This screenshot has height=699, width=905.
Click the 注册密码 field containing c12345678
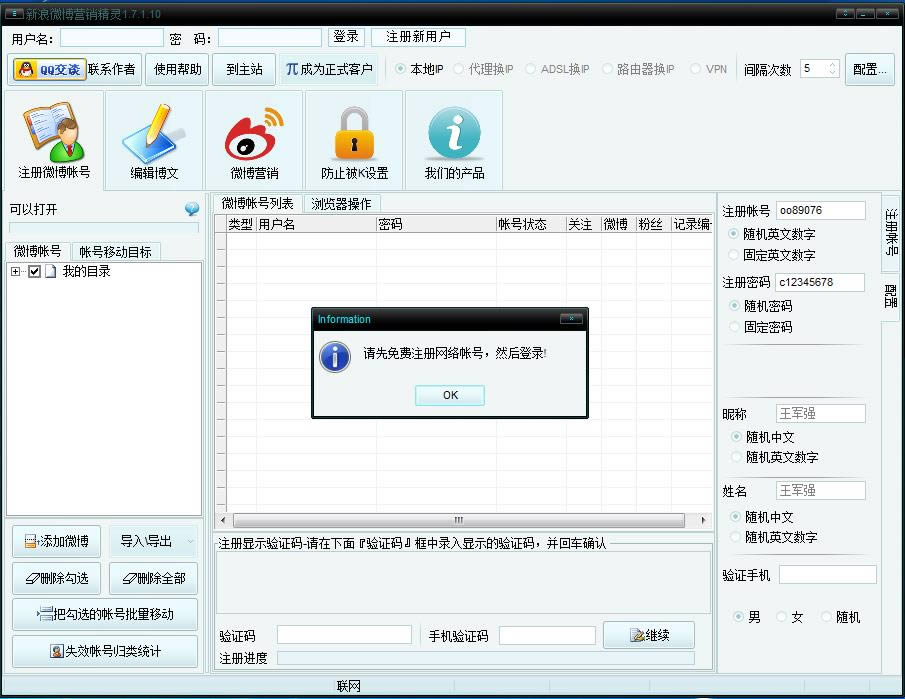click(x=820, y=282)
